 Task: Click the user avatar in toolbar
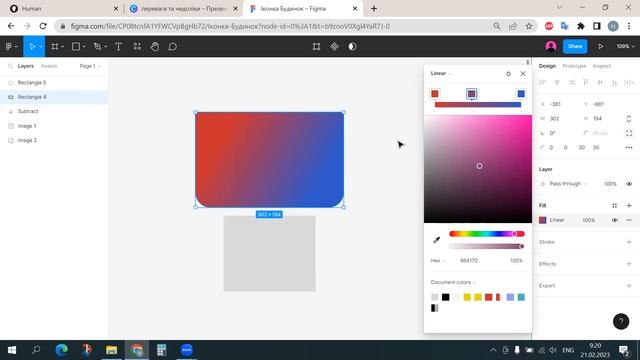[551, 47]
